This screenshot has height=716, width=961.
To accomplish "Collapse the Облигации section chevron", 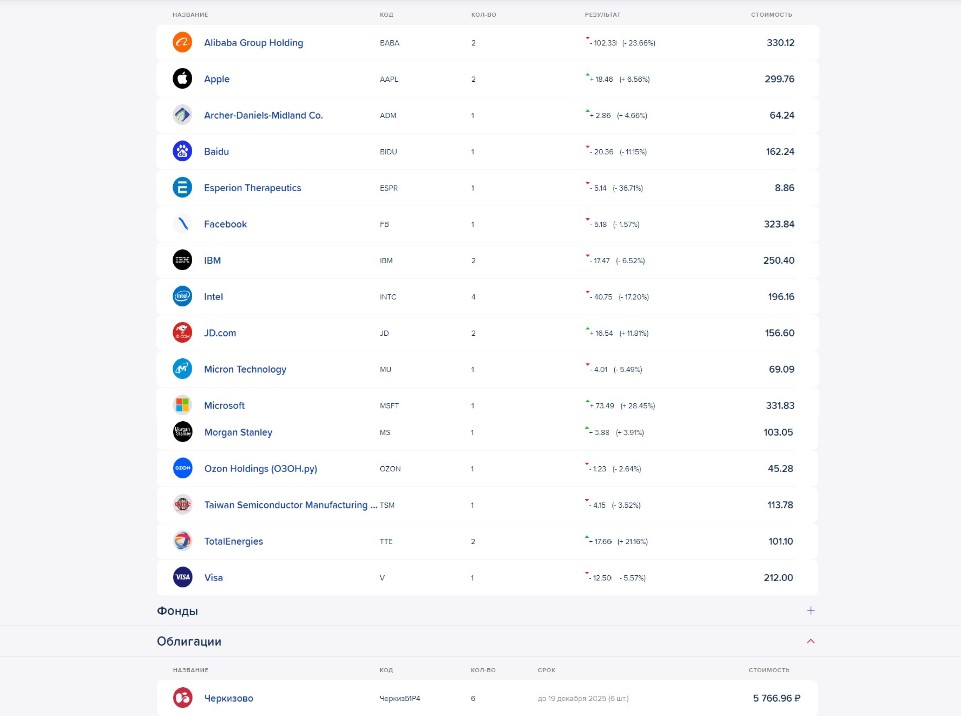I will (810, 641).
